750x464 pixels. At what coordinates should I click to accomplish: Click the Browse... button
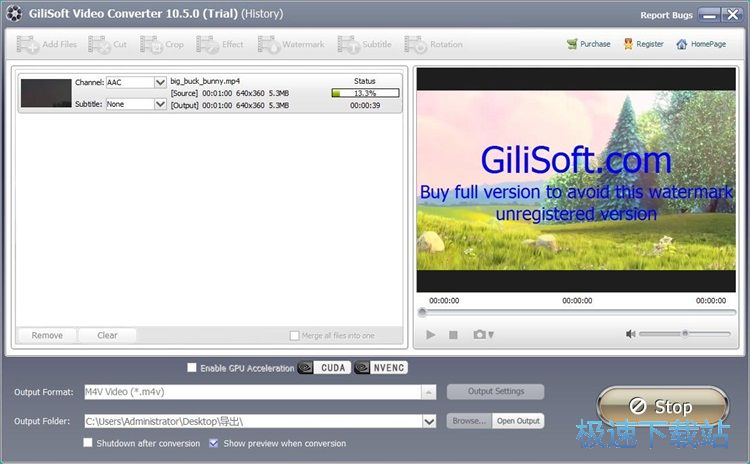[469, 421]
